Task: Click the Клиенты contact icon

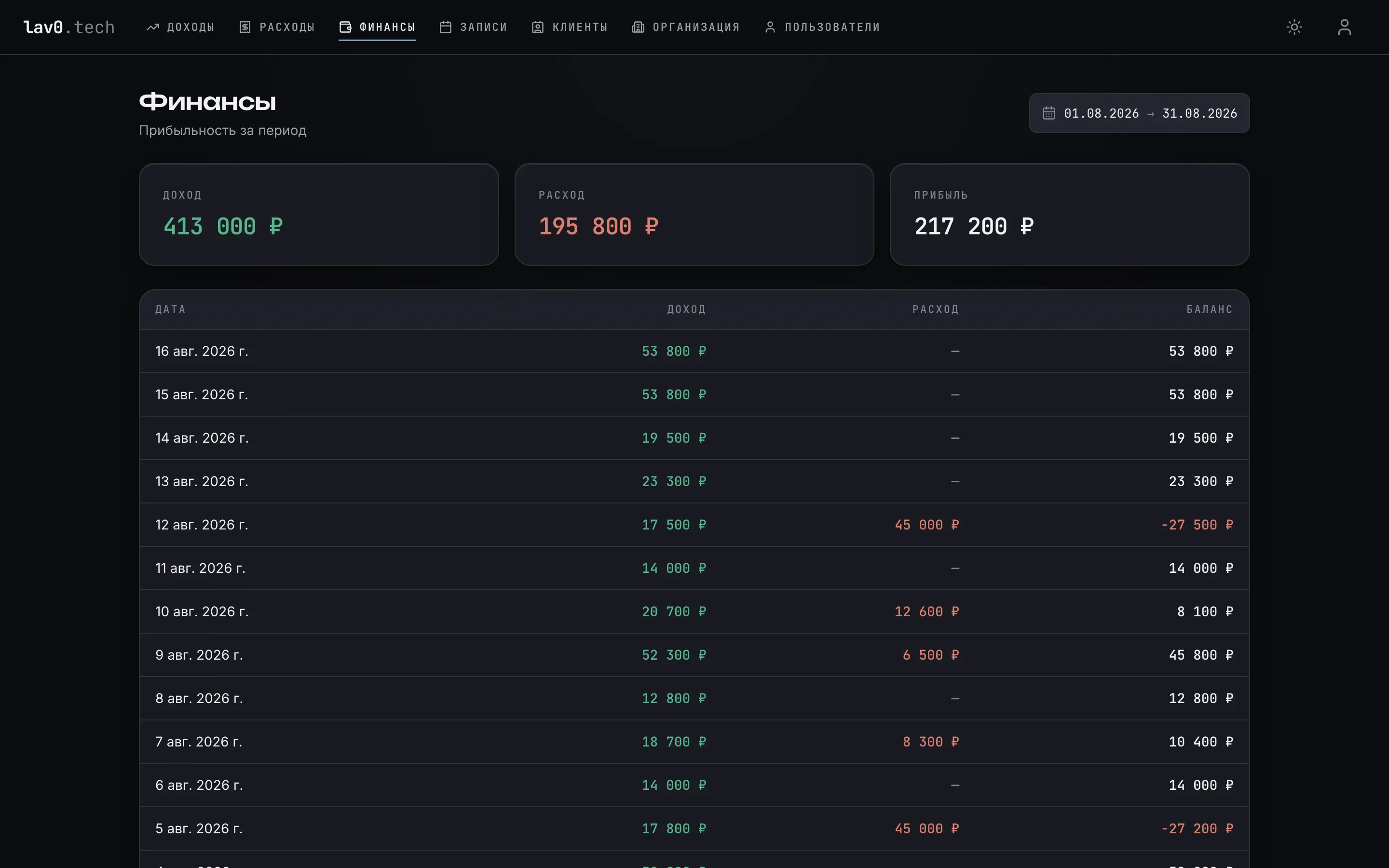Action: click(538, 27)
